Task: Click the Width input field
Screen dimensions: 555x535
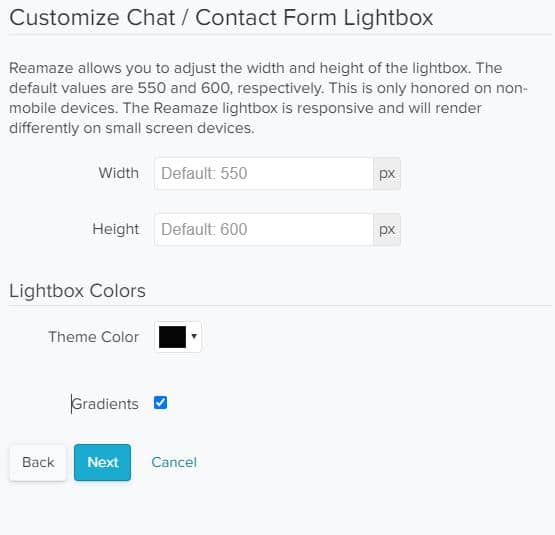Action: click(x=264, y=173)
